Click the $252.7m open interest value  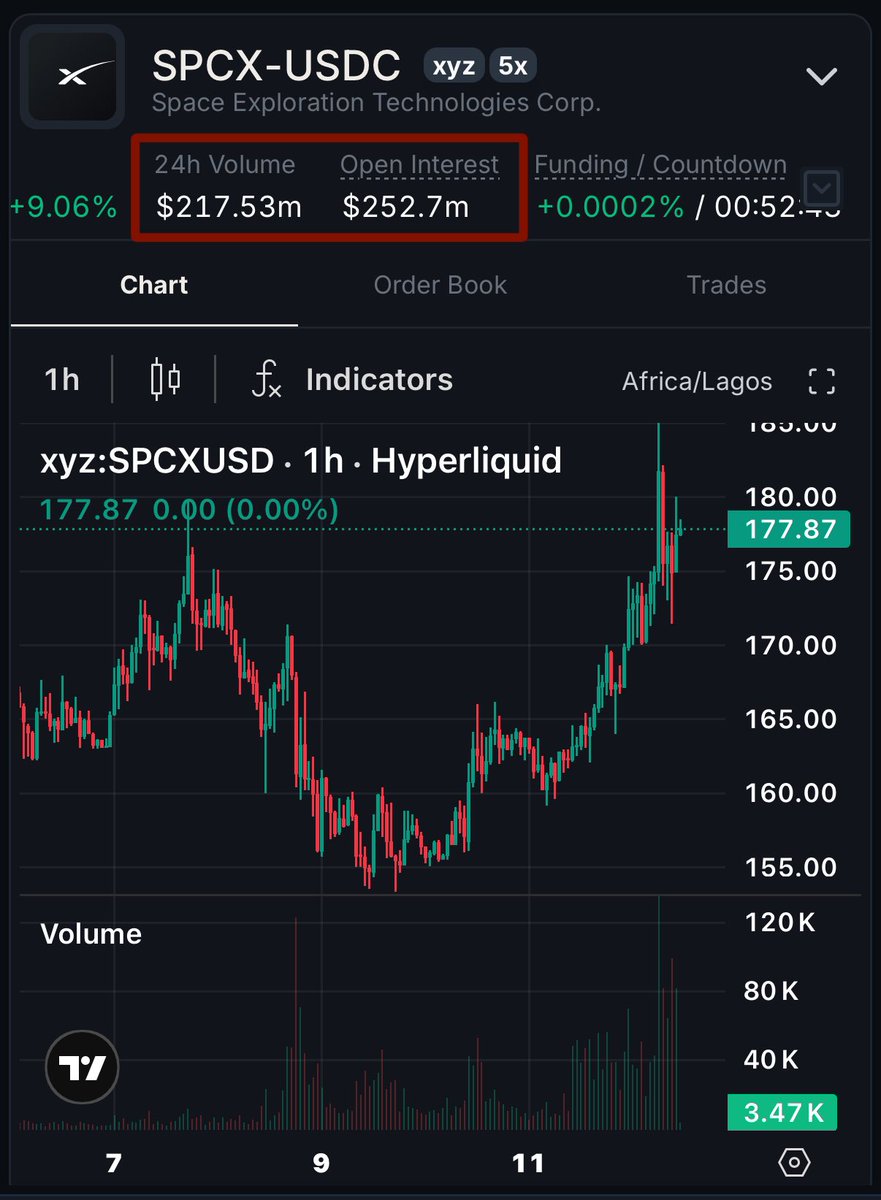[406, 207]
